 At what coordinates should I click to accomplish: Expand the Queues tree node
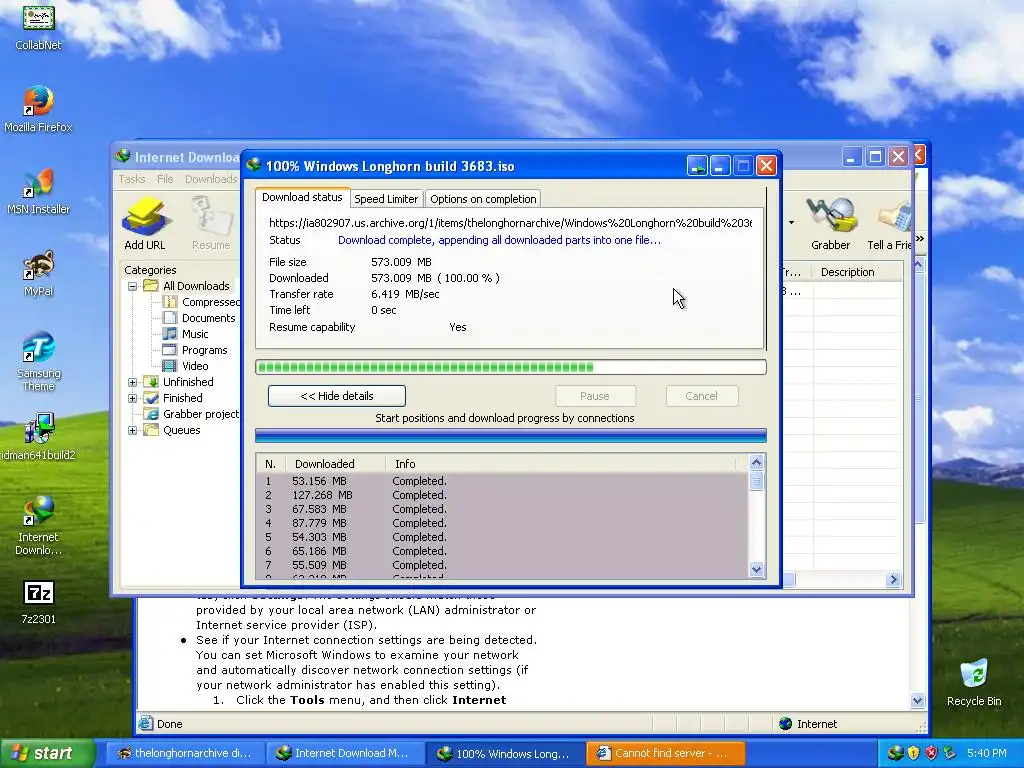(x=133, y=430)
